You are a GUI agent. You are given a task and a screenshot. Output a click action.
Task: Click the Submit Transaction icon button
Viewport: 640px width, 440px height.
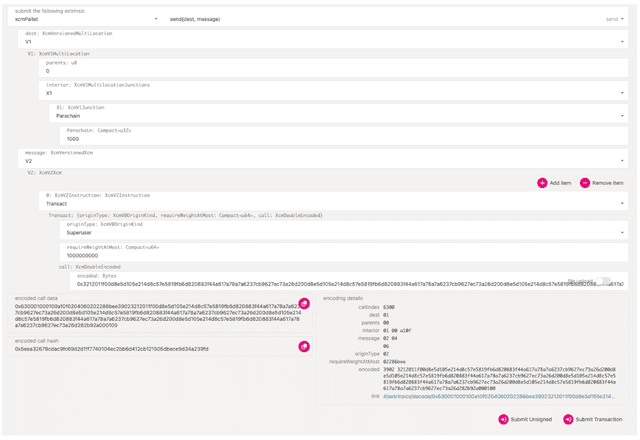point(568,419)
